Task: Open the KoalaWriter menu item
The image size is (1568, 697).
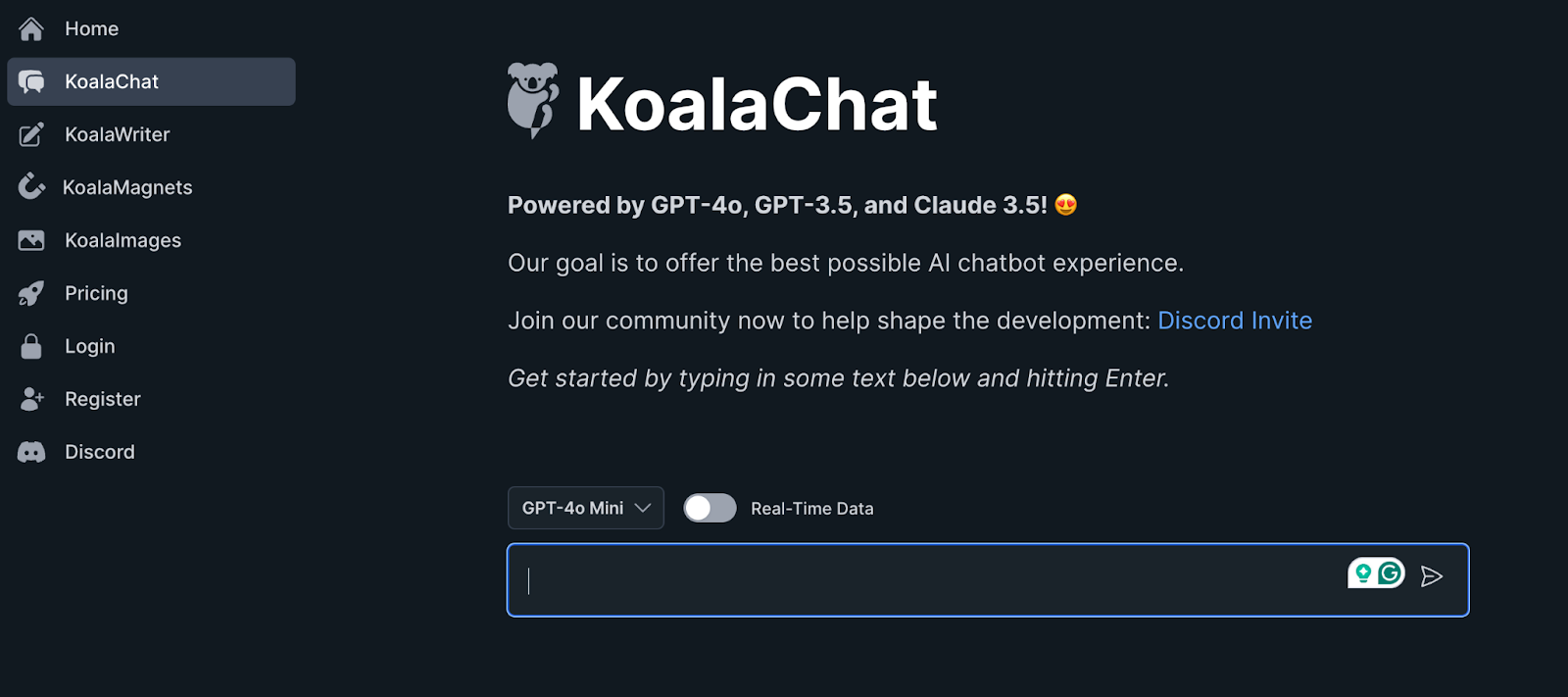Action: click(117, 134)
